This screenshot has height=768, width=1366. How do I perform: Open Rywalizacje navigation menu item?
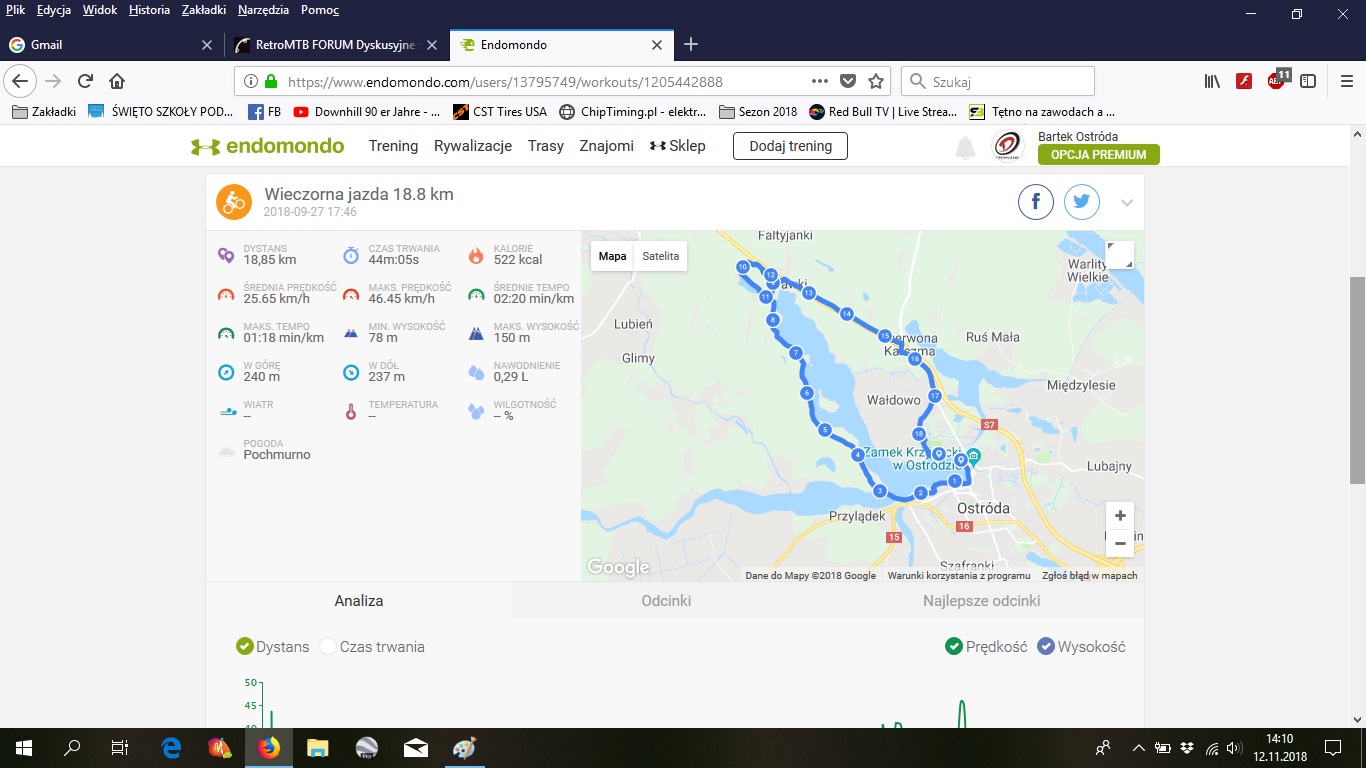coord(472,146)
